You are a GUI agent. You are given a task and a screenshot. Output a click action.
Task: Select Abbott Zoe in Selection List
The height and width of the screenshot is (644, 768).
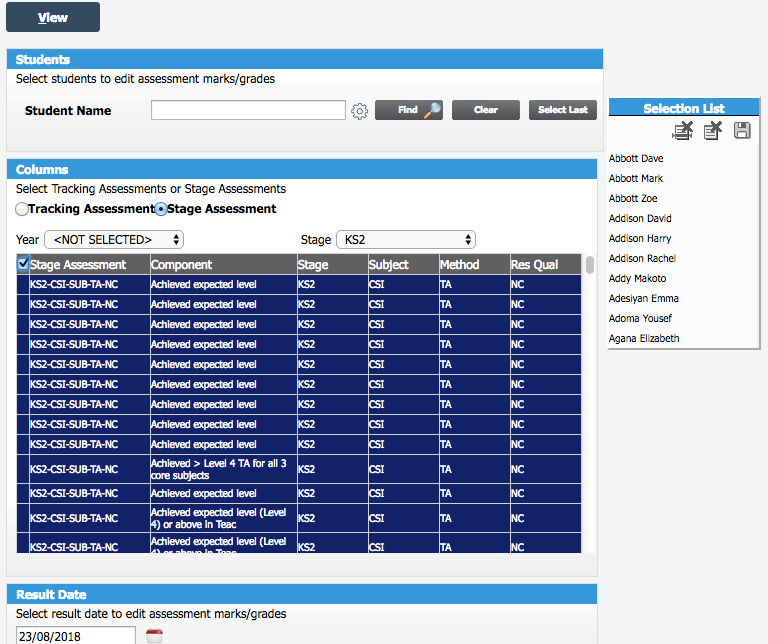[x=633, y=198]
